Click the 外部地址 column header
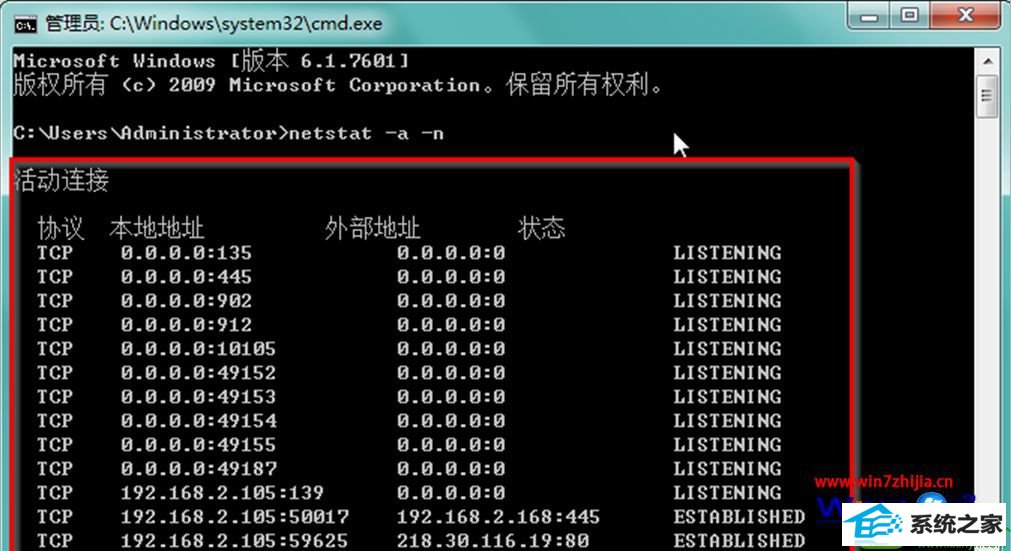The height and width of the screenshot is (551, 1011). [x=372, y=228]
